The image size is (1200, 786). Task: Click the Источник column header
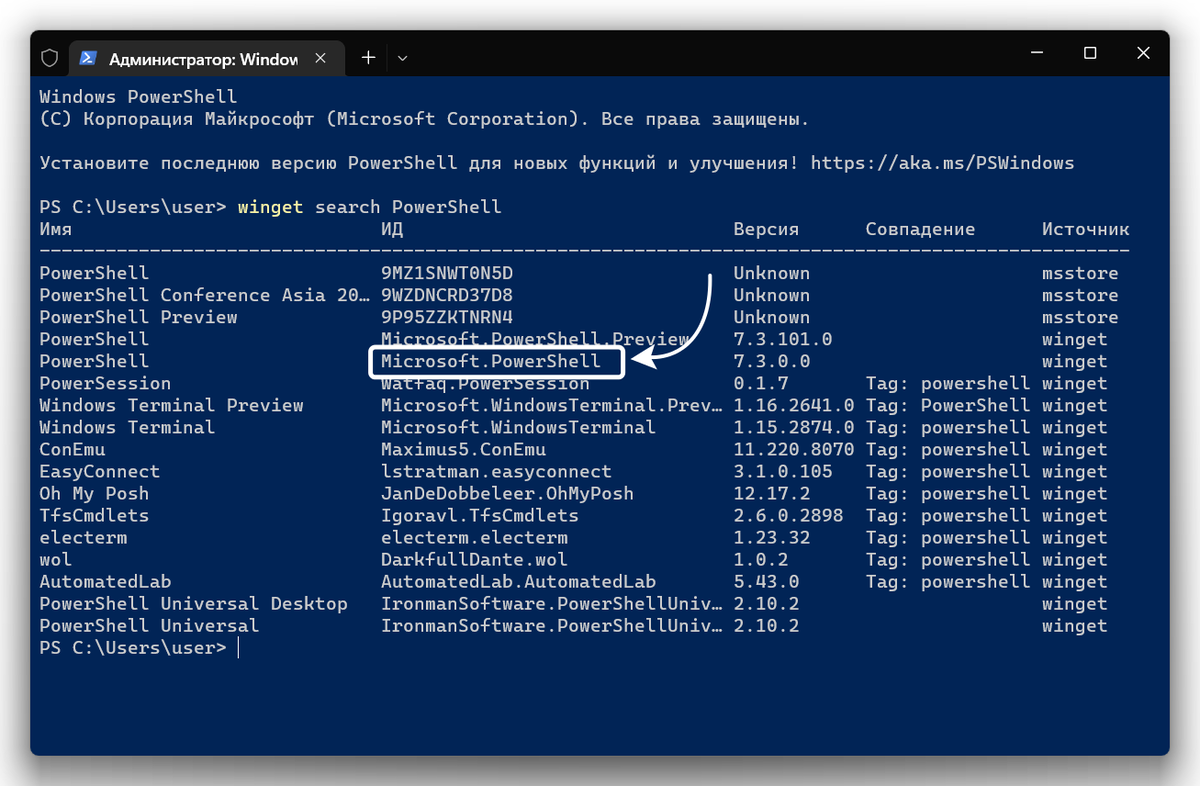click(x=1085, y=229)
